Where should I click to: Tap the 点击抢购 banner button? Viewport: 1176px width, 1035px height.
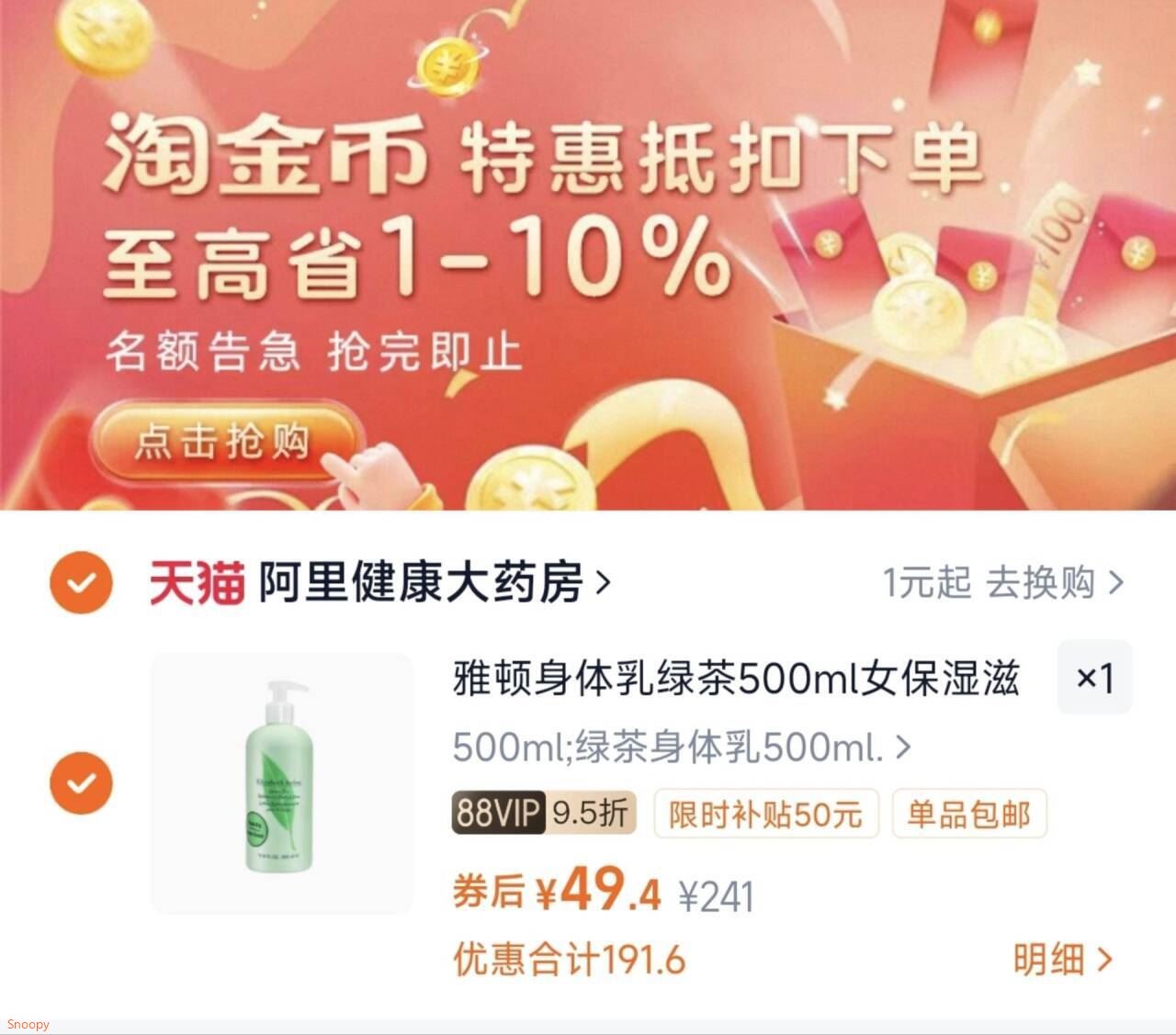(223, 442)
